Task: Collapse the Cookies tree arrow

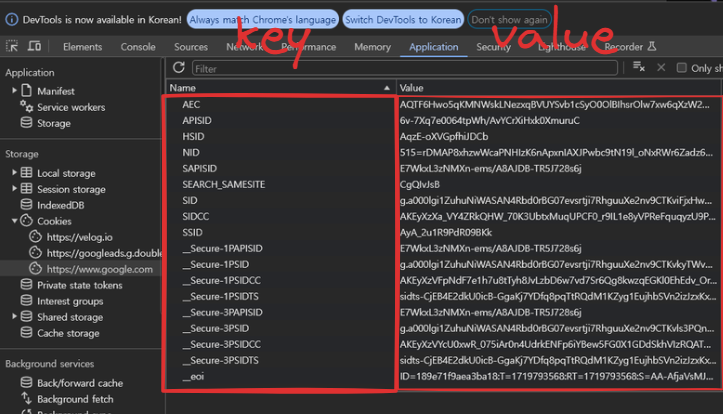Action: pos(14,221)
